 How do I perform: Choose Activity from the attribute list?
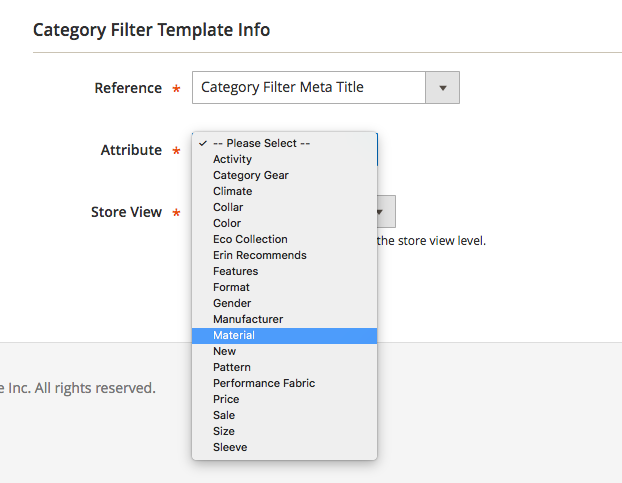(233, 159)
